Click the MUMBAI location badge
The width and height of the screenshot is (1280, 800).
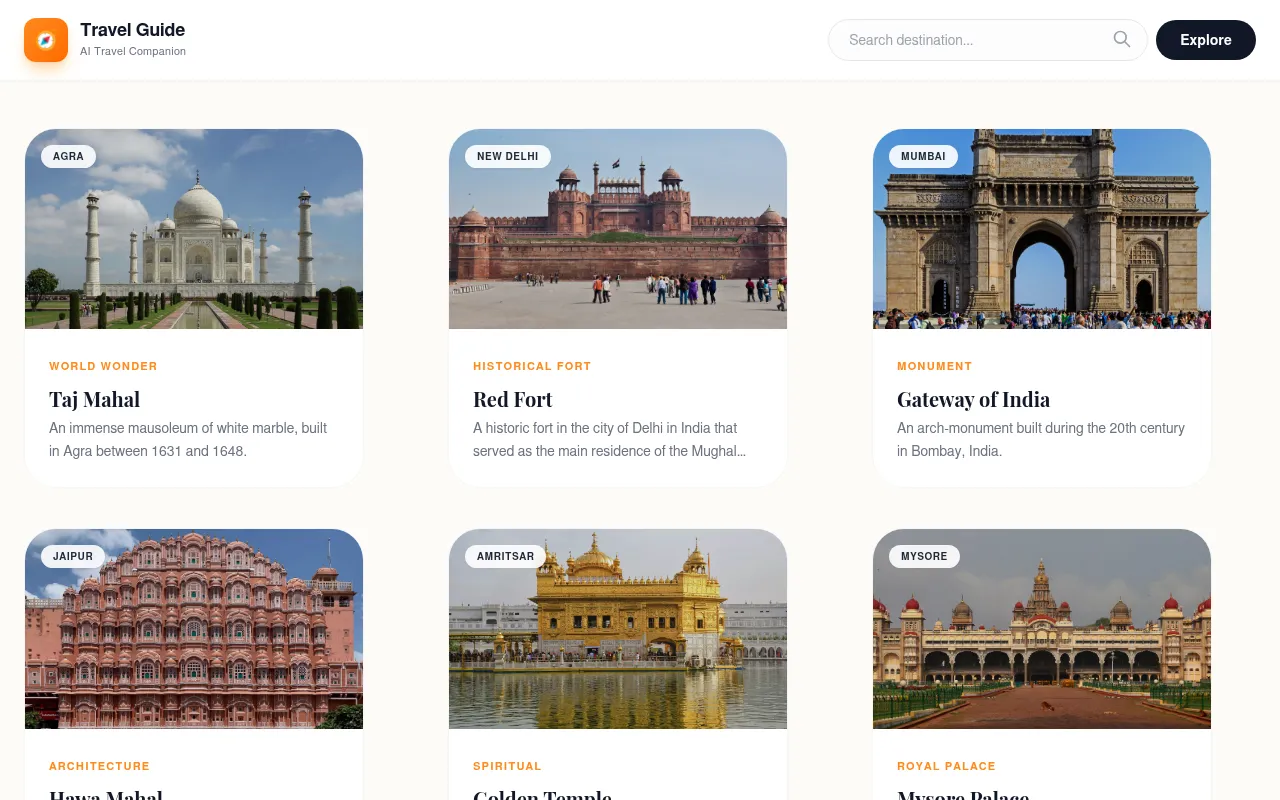tap(923, 156)
